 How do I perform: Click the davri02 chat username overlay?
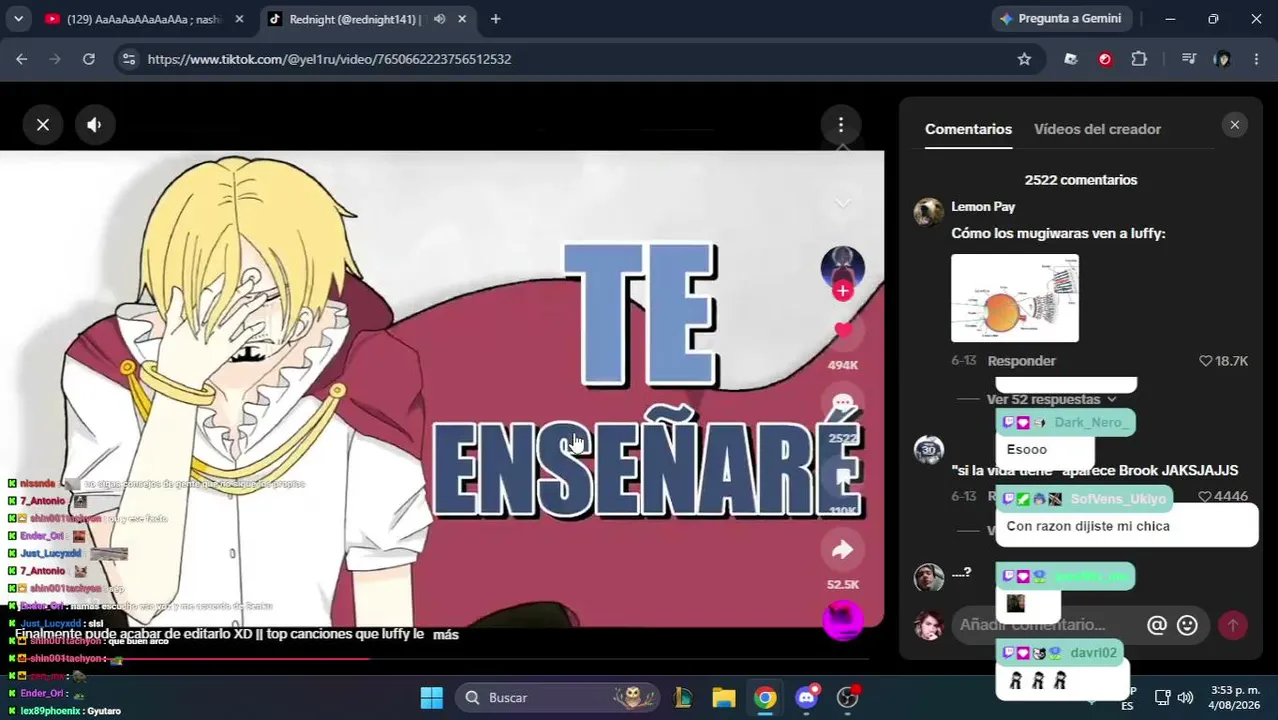[1093, 653]
